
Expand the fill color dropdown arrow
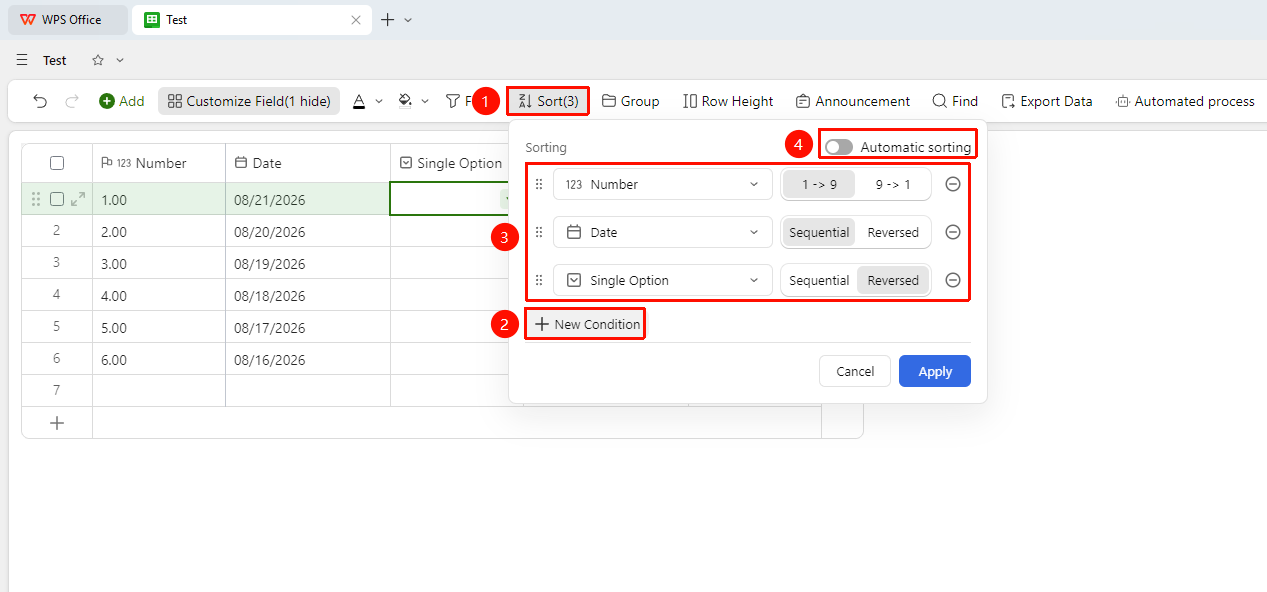(425, 101)
